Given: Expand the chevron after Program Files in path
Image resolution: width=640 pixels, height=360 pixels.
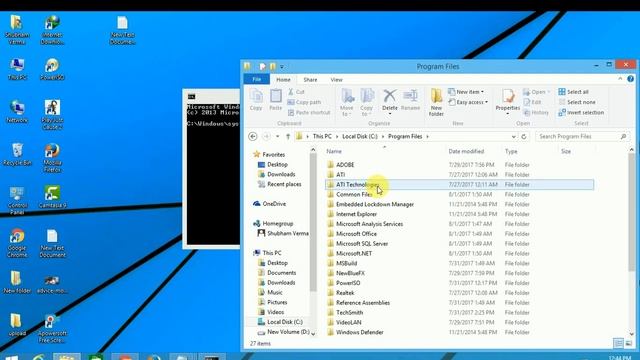Looking at the screenshot, I should click(x=427, y=136).
